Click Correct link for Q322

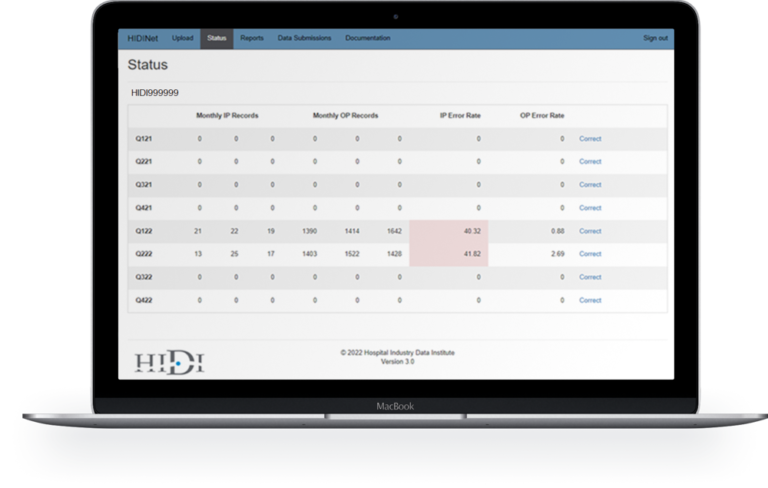pyautogui.click(x=590, y=277)
